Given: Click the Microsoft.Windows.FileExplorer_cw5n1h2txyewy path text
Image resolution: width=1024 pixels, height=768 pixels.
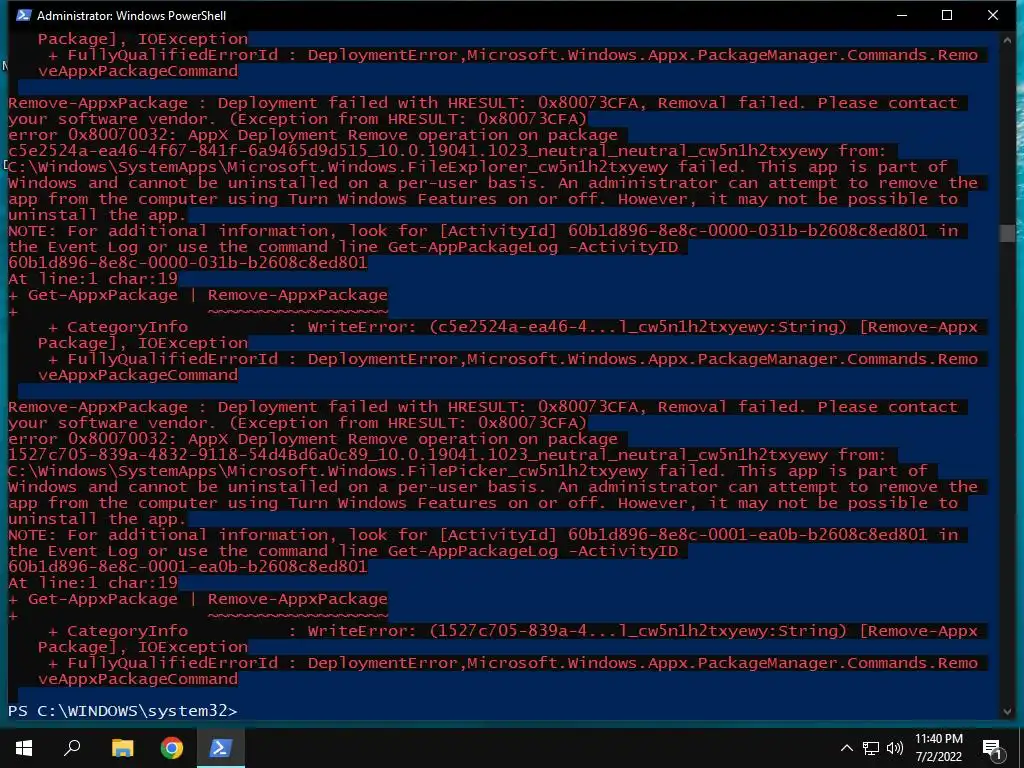Looking at the screenshot, I should pos(338,167).
